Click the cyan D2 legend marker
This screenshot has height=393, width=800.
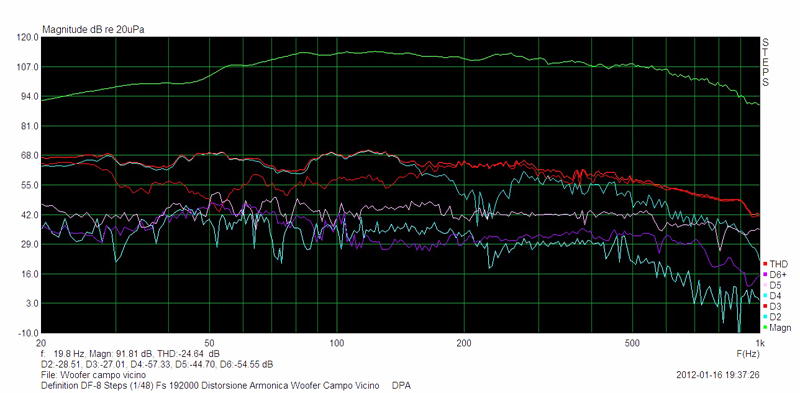(x=765, y=317)
